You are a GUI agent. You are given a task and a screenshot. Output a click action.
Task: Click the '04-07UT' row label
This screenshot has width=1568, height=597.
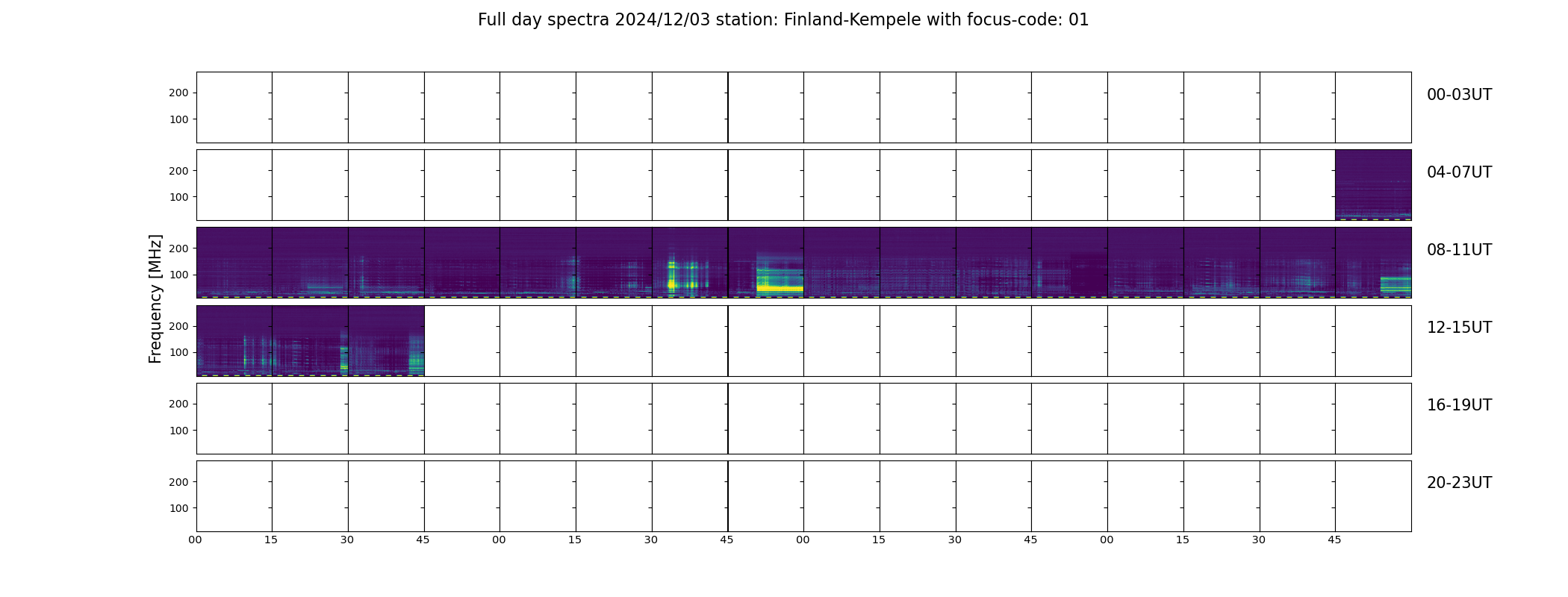pos(1459,172)
